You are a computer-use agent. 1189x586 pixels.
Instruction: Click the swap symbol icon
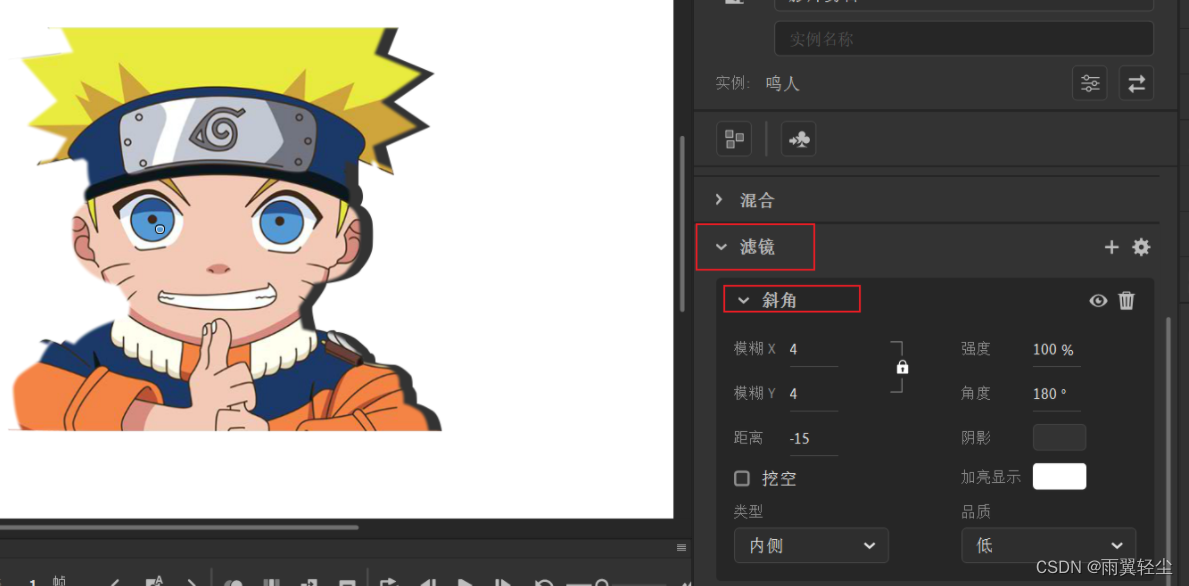1136,83
